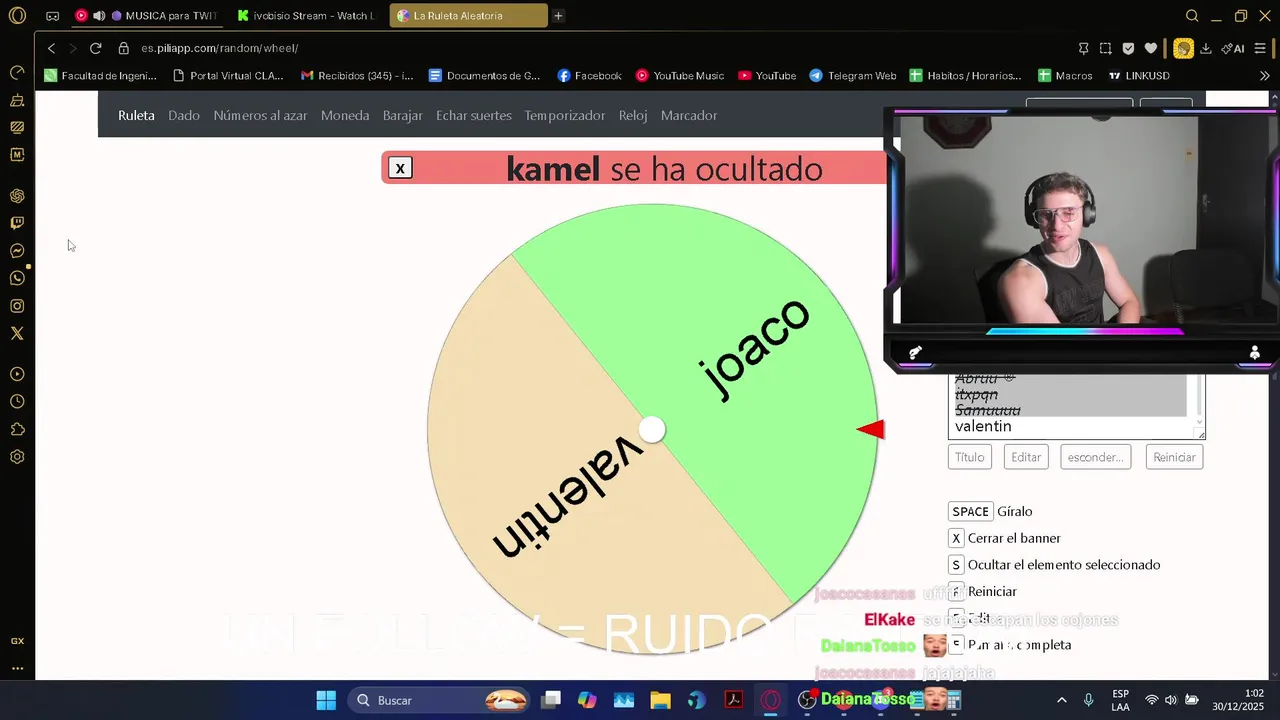The height and width of the screenshot is (720, 1280).
Task: Click the white center hub of the wheel
Action: click(x=652, y=430)
